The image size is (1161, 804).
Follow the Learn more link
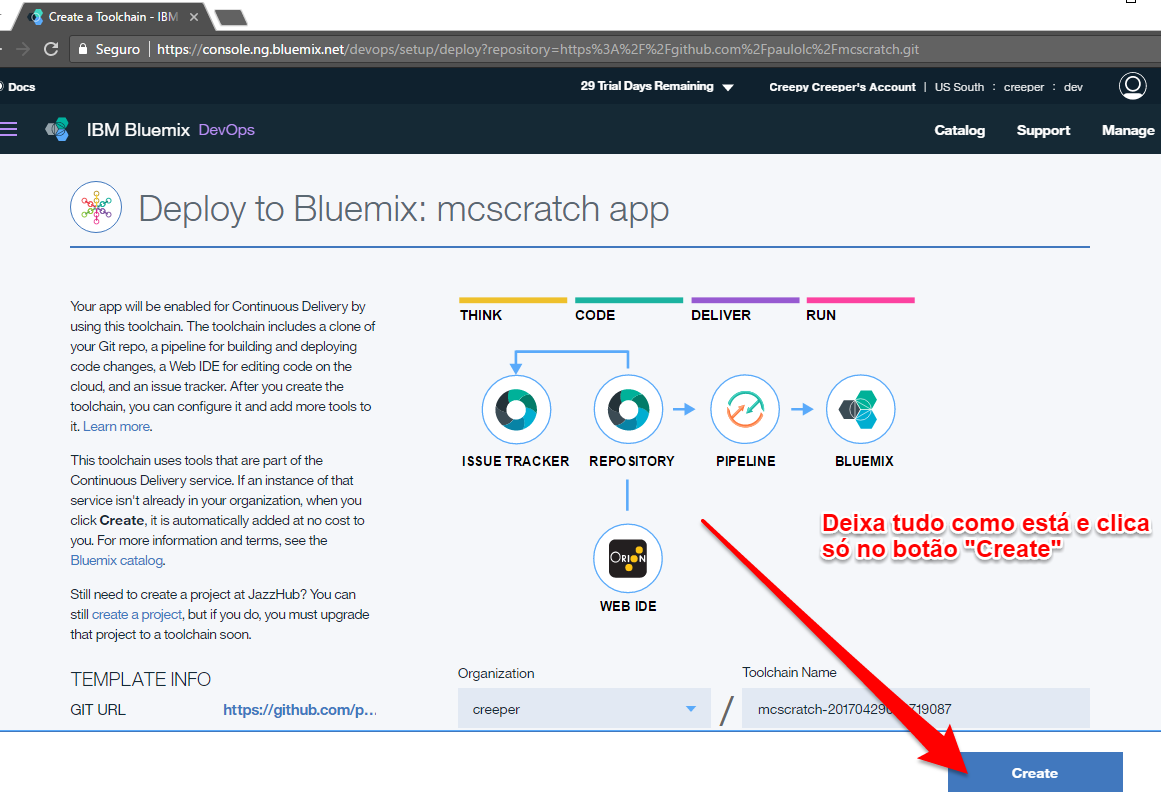[x=116, y=426]
